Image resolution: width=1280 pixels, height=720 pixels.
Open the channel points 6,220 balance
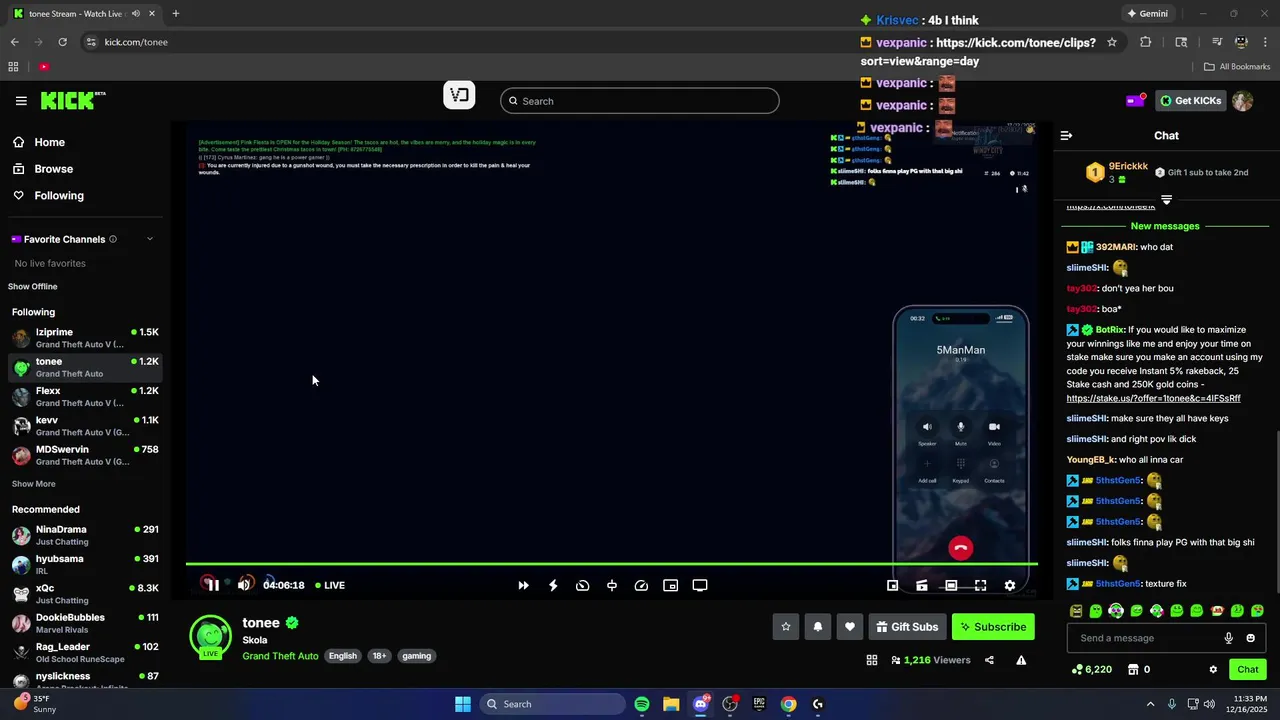(x=1091, y=669)
